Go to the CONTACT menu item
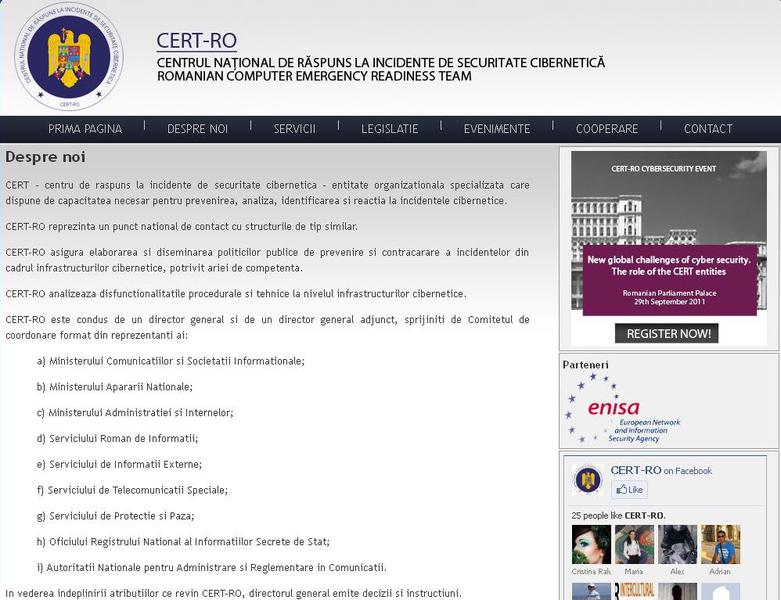 click(708, 129)
